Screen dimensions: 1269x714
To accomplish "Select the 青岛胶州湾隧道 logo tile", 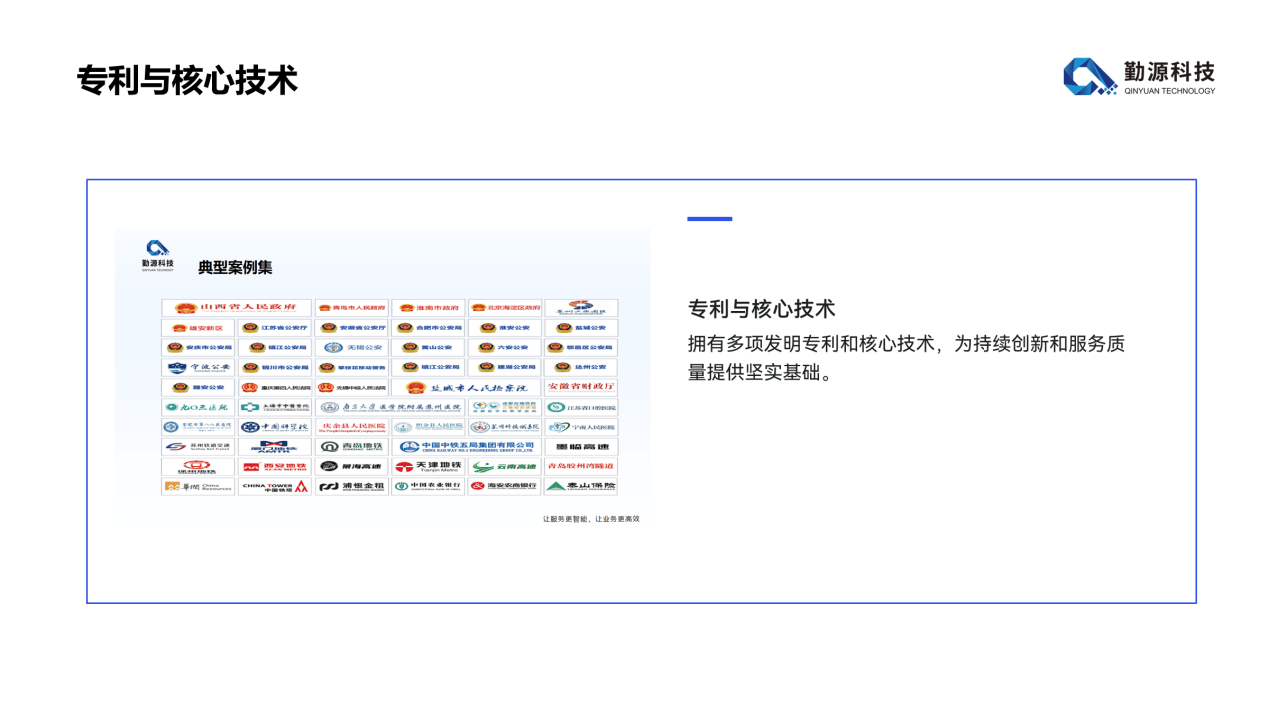I will 581,467.
